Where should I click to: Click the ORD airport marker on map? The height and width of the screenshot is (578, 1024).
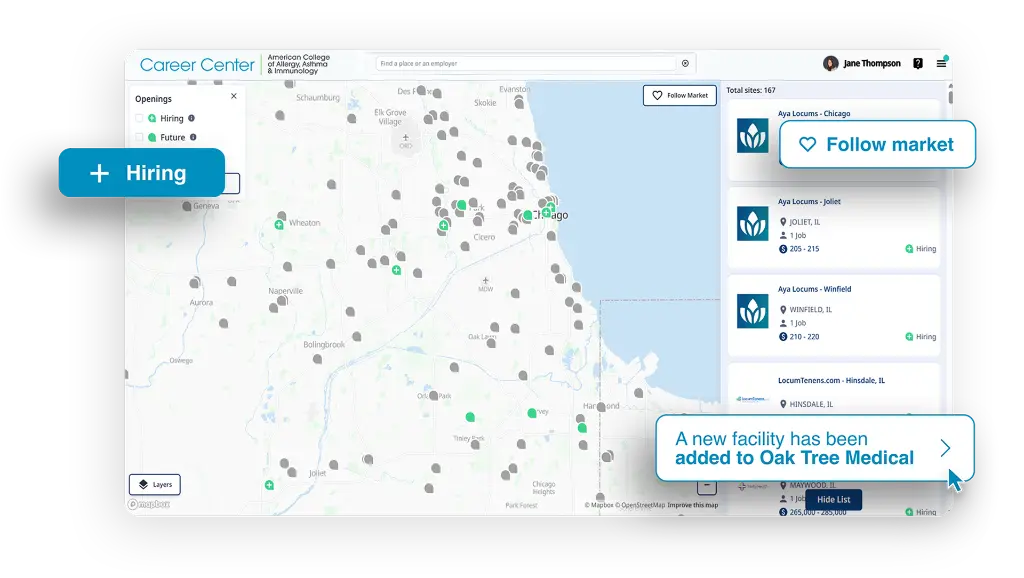tap(406, 140)
